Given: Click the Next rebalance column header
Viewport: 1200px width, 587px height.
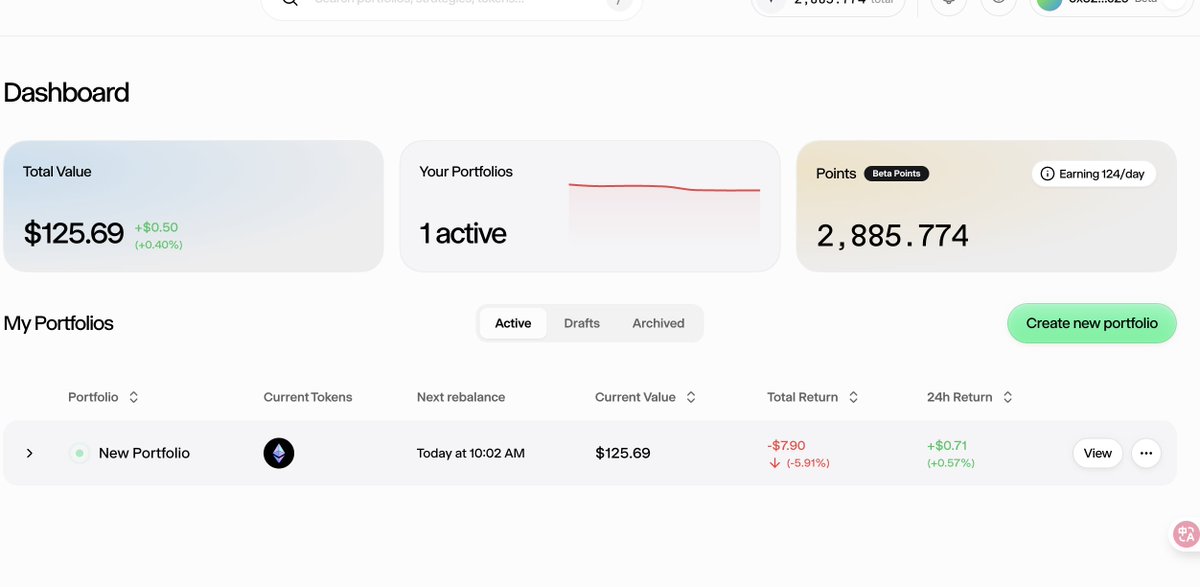Looking at the screenshot, I should [461, 397].
